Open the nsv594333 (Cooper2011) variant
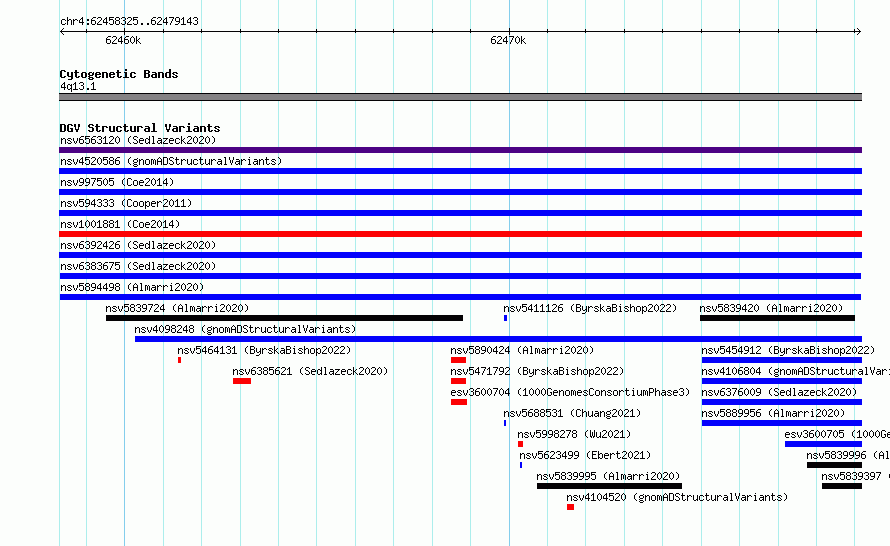Screen dimensions: 890x546 pyautogui.click(x=126, y=203)
